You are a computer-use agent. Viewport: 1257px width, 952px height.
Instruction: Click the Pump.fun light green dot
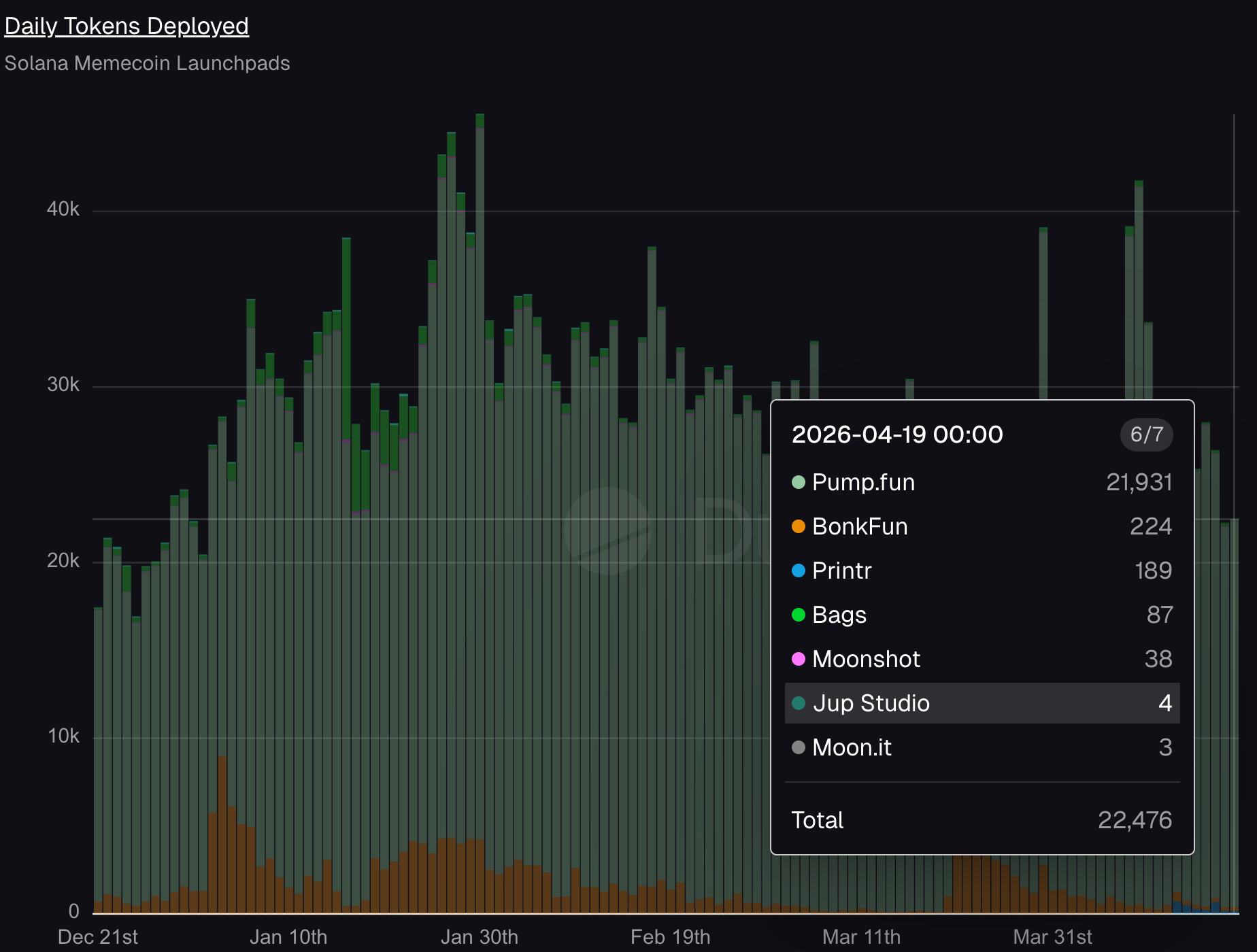799,482
